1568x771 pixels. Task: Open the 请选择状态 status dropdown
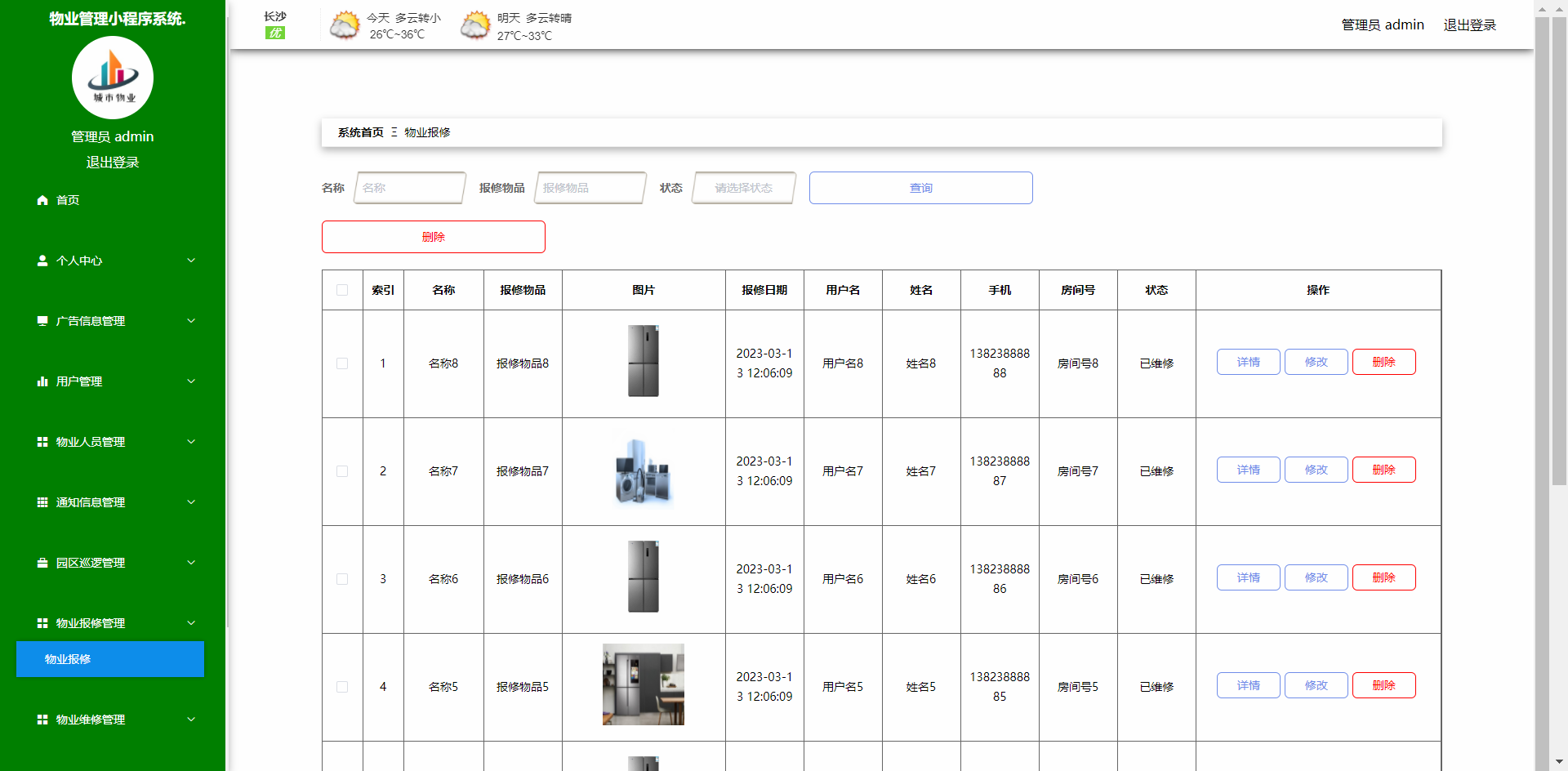click(742, 188)
